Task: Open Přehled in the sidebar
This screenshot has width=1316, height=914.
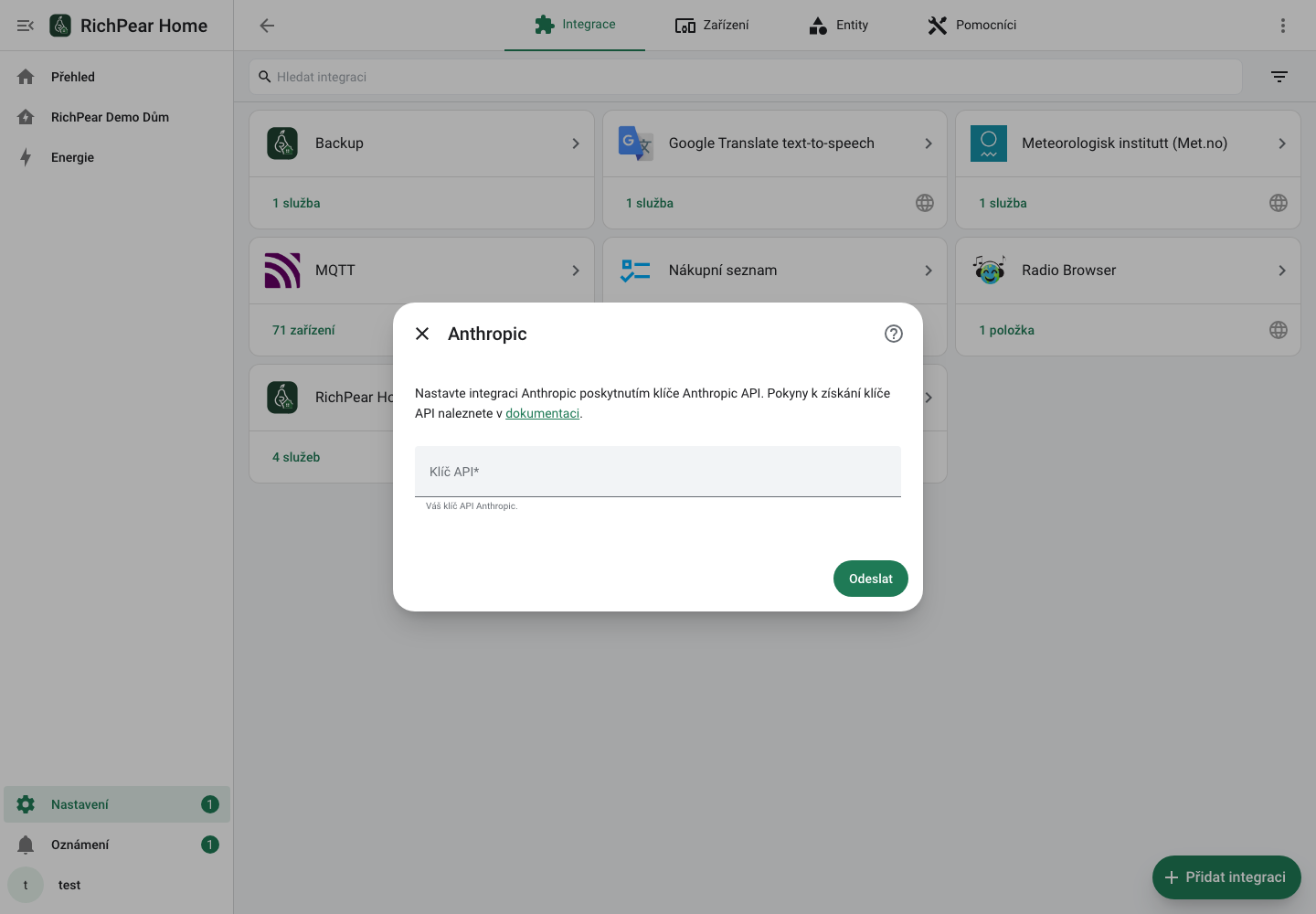Action: click(117, 77)
